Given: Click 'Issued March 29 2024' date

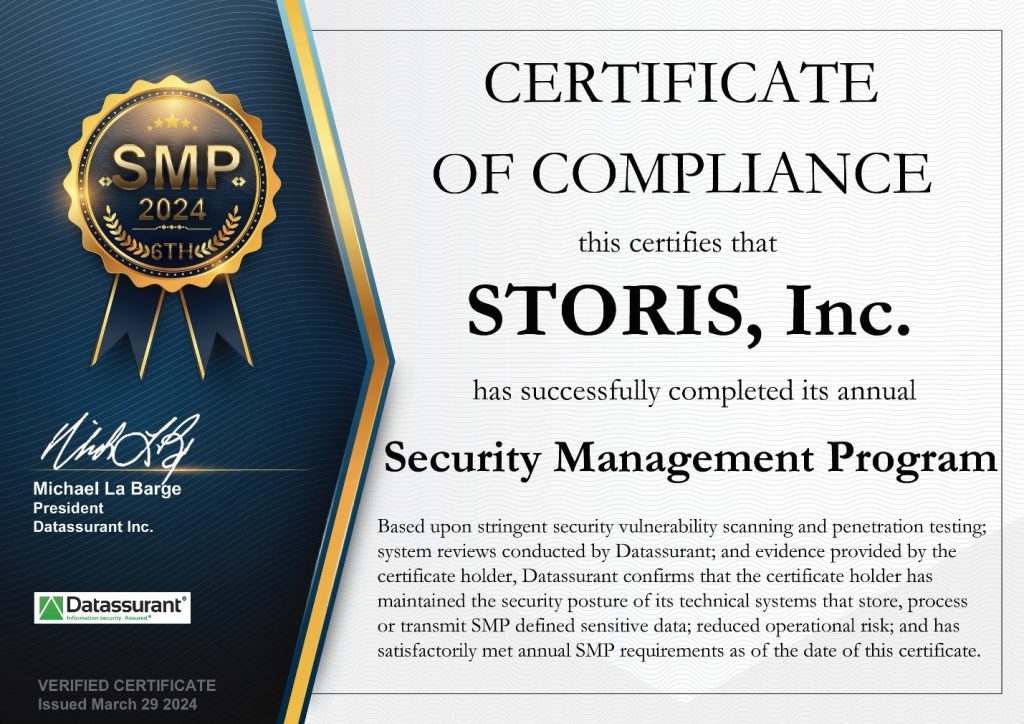Looking at the screenshot, I should pos(117,704).
